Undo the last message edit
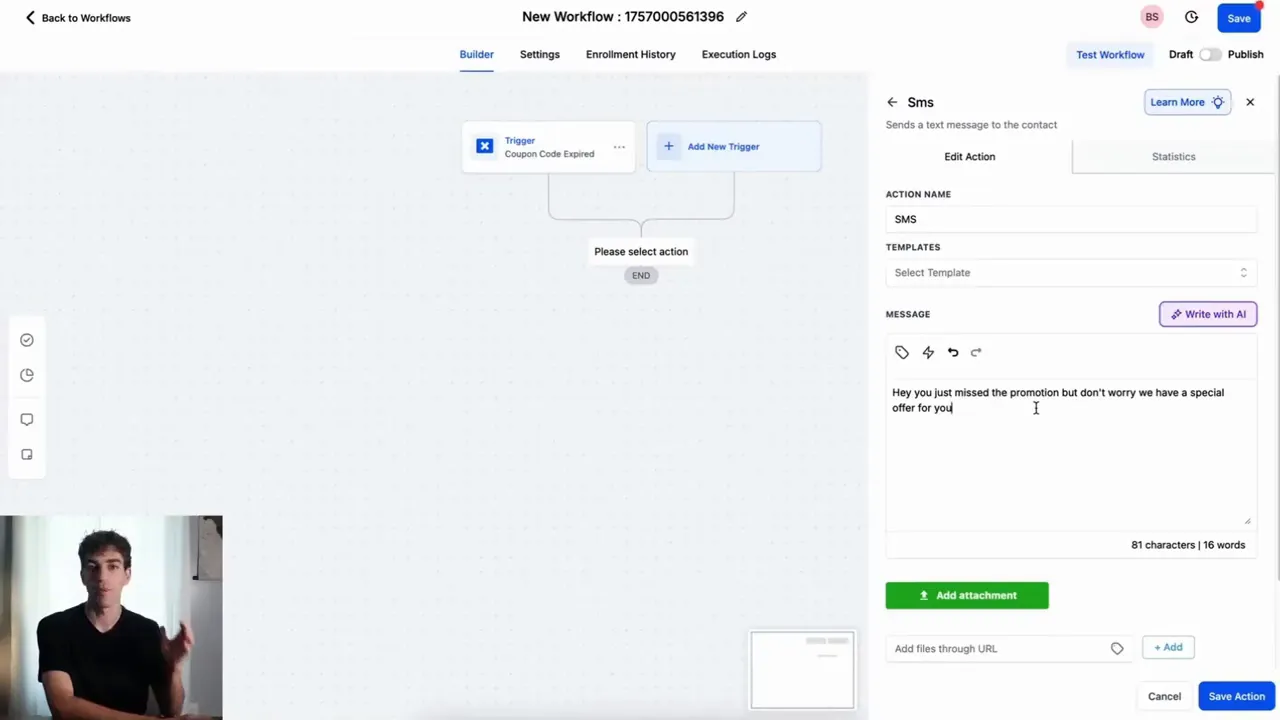Viewport: 1280px width, 720px height. coord(952,352)
